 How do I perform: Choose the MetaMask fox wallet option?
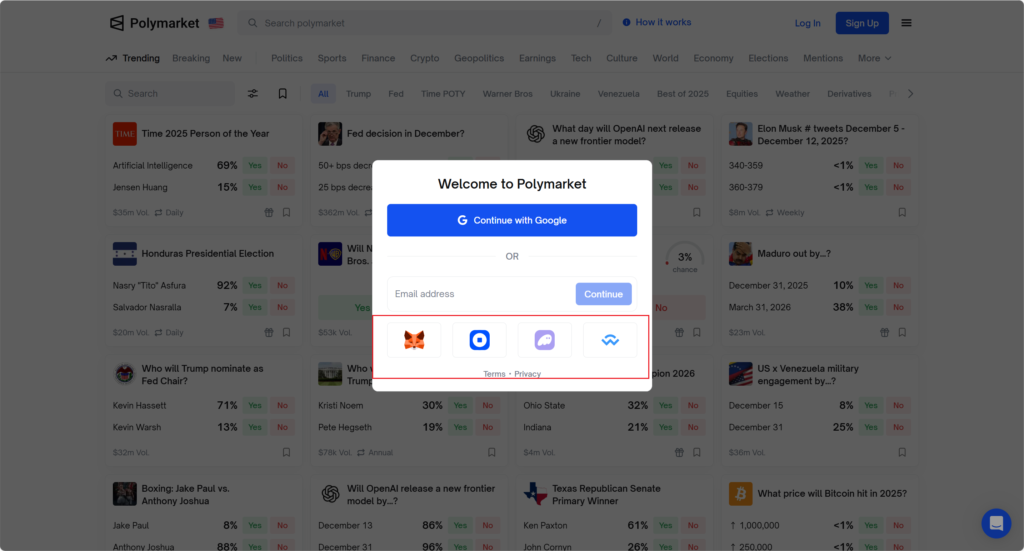(x=414, y=340)
